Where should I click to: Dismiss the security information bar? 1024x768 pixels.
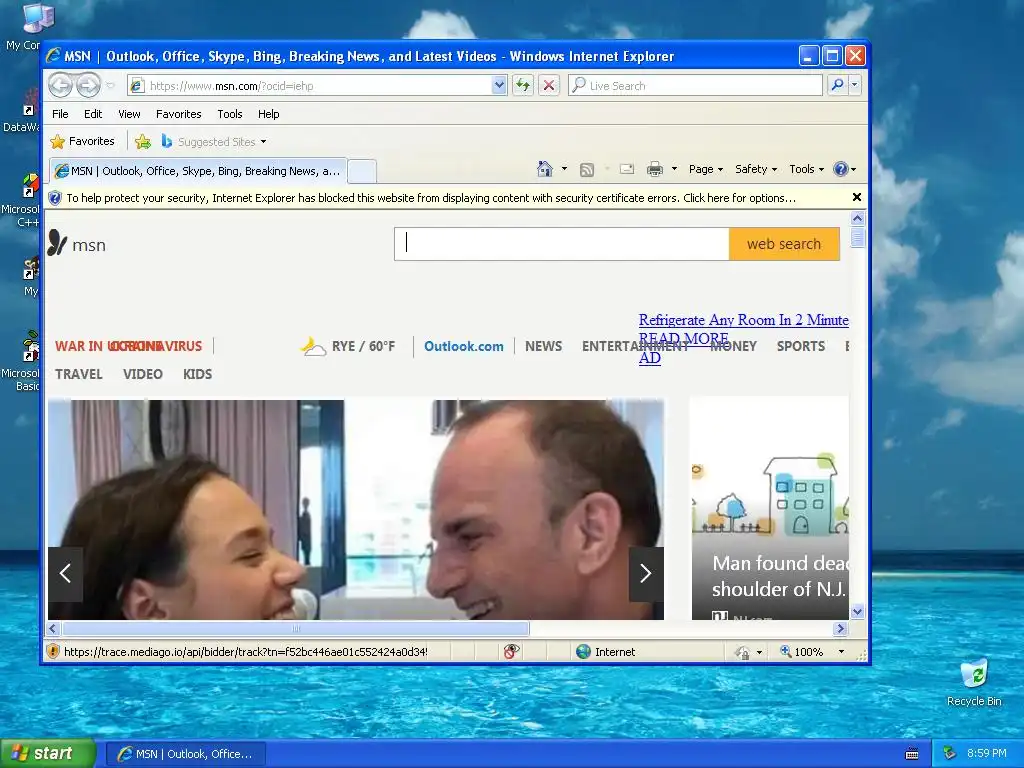click(857, 197)
